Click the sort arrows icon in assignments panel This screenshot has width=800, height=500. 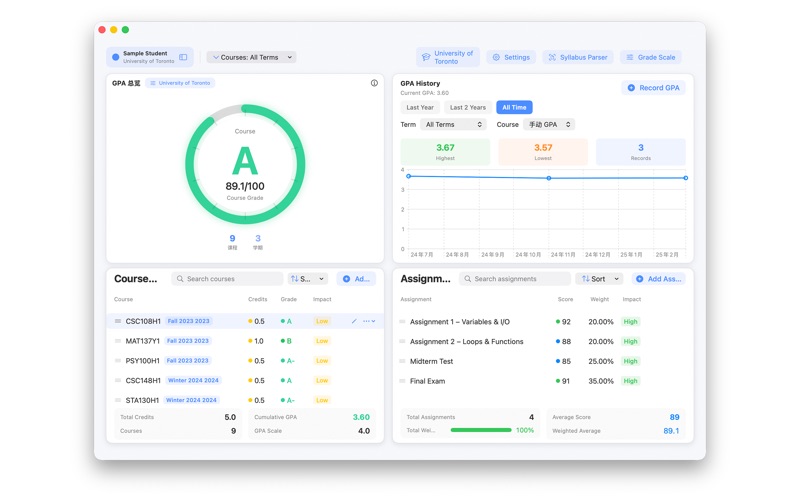(585, 279)
